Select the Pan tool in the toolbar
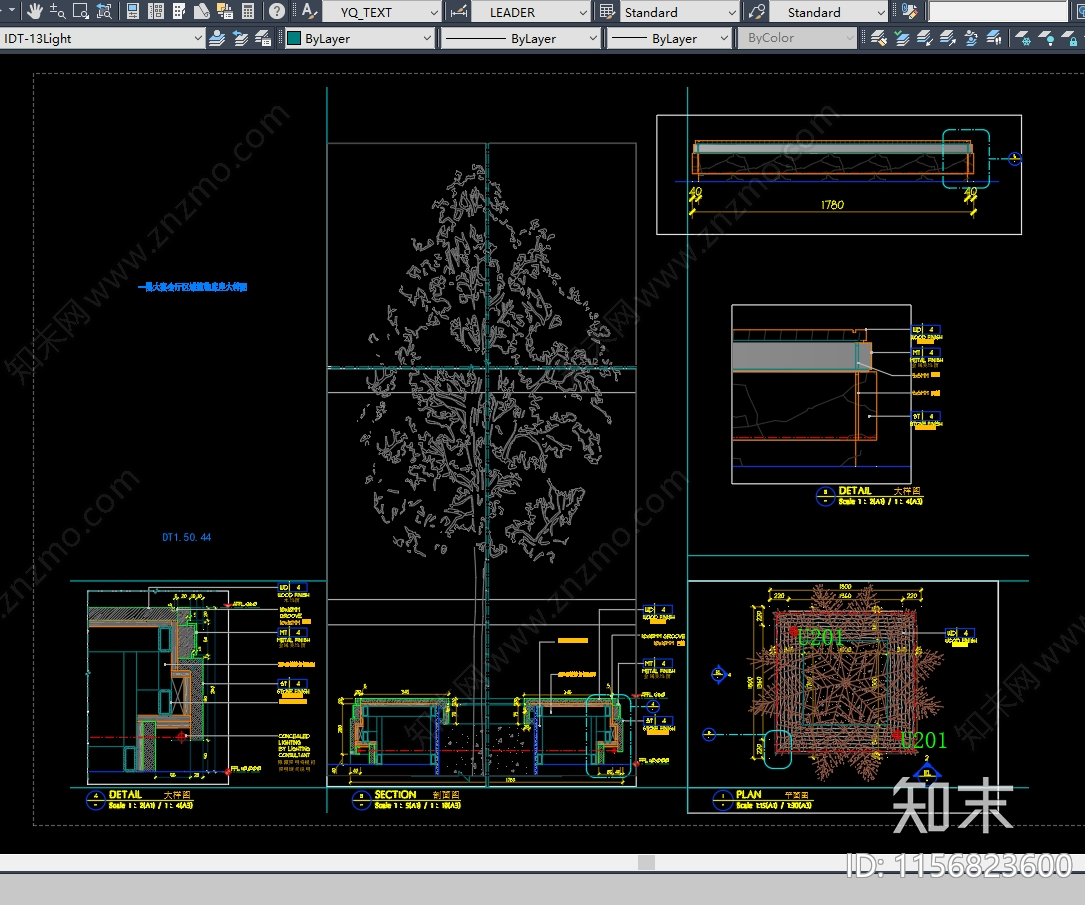1085x905 pixels. [34, 12]
